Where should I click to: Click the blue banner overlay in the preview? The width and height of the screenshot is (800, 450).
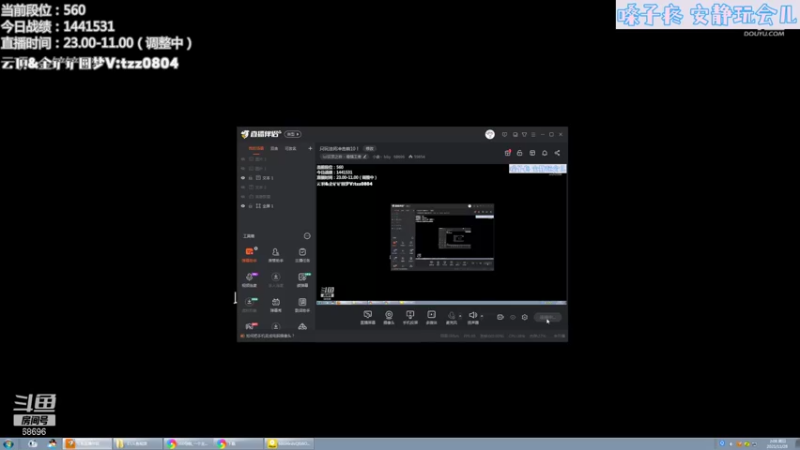pos(538,169)
